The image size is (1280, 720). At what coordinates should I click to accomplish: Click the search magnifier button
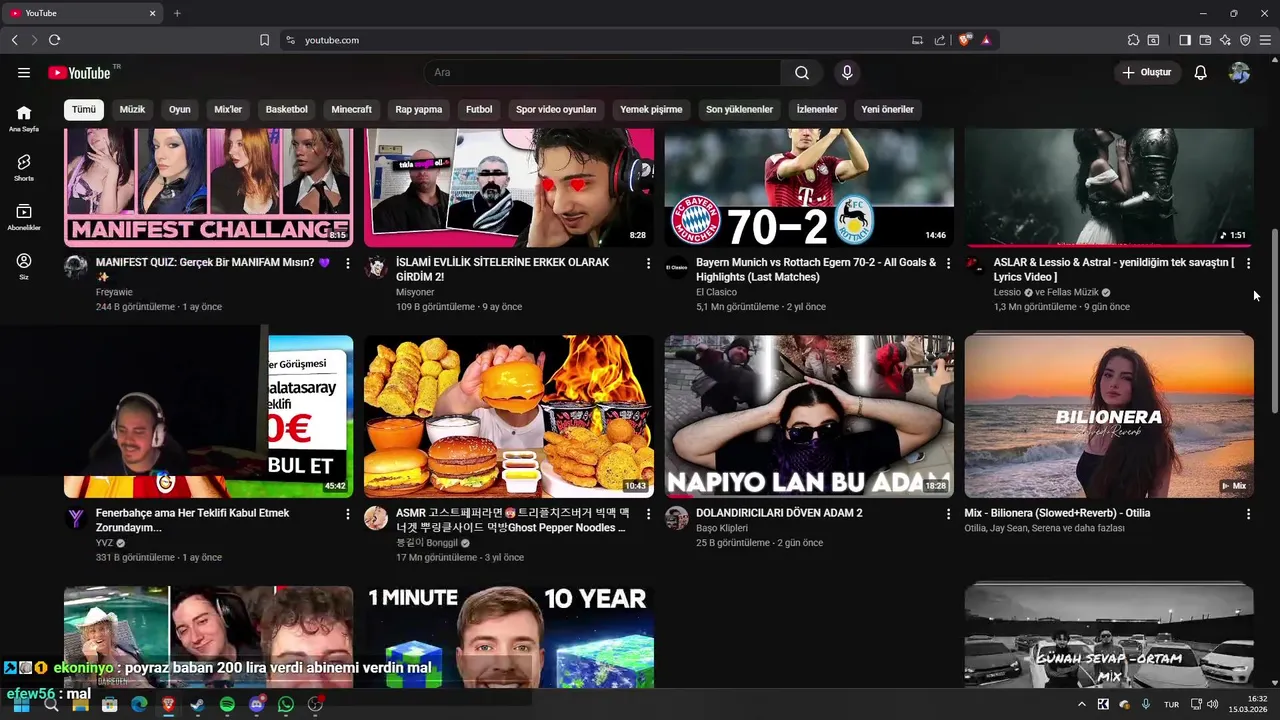click(x=802, y=72)
